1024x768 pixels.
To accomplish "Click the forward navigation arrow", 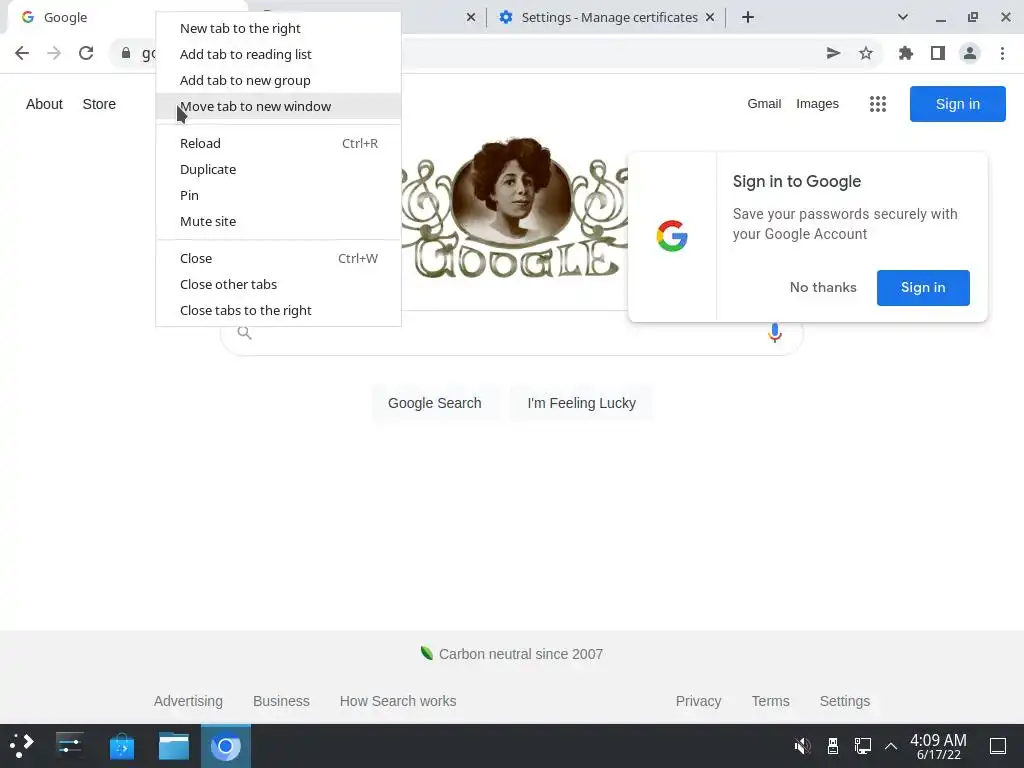I will point(54,53).
